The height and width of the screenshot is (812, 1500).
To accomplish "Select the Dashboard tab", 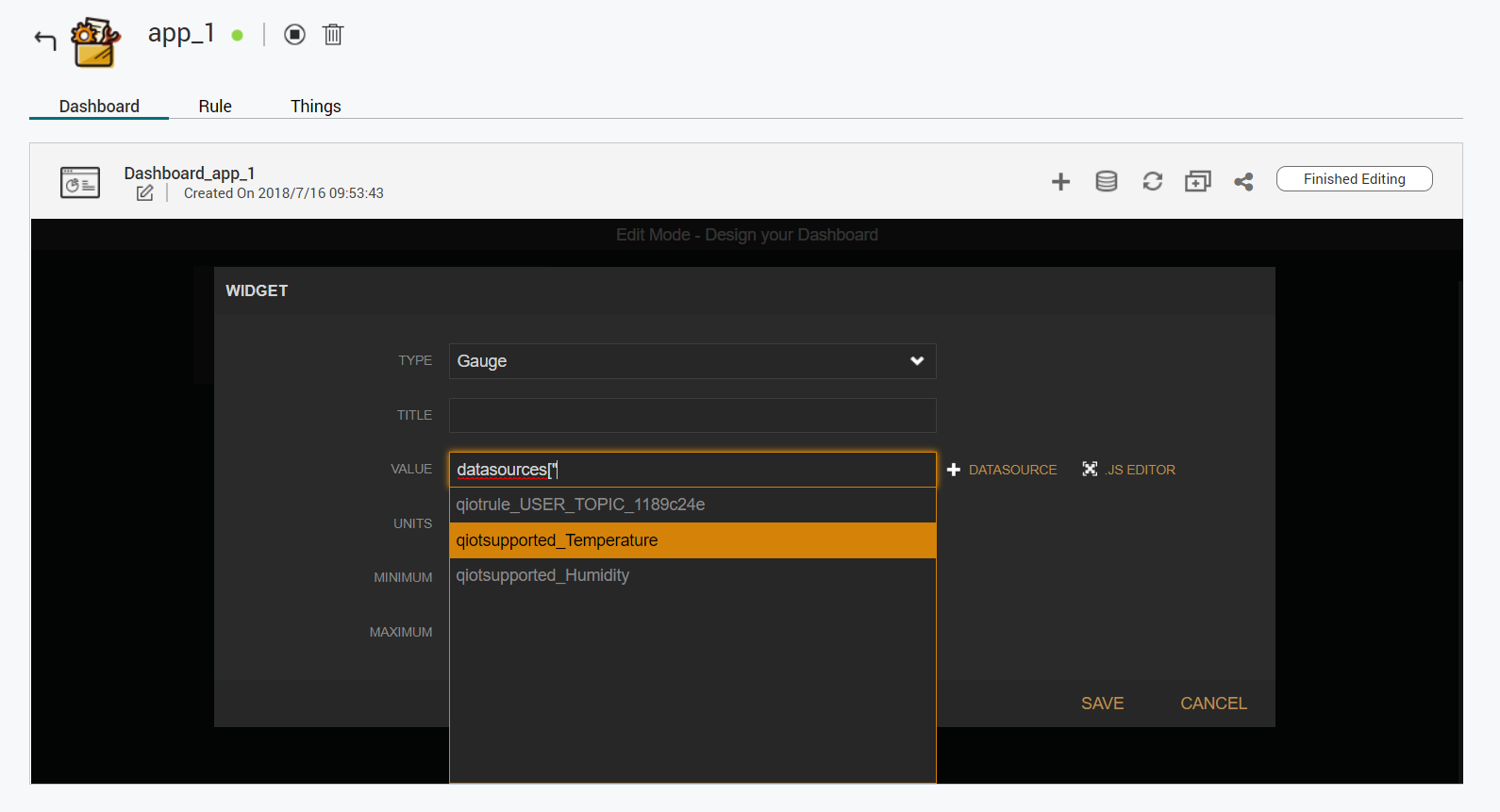I will pyautogui.click(x=99, y=107).
